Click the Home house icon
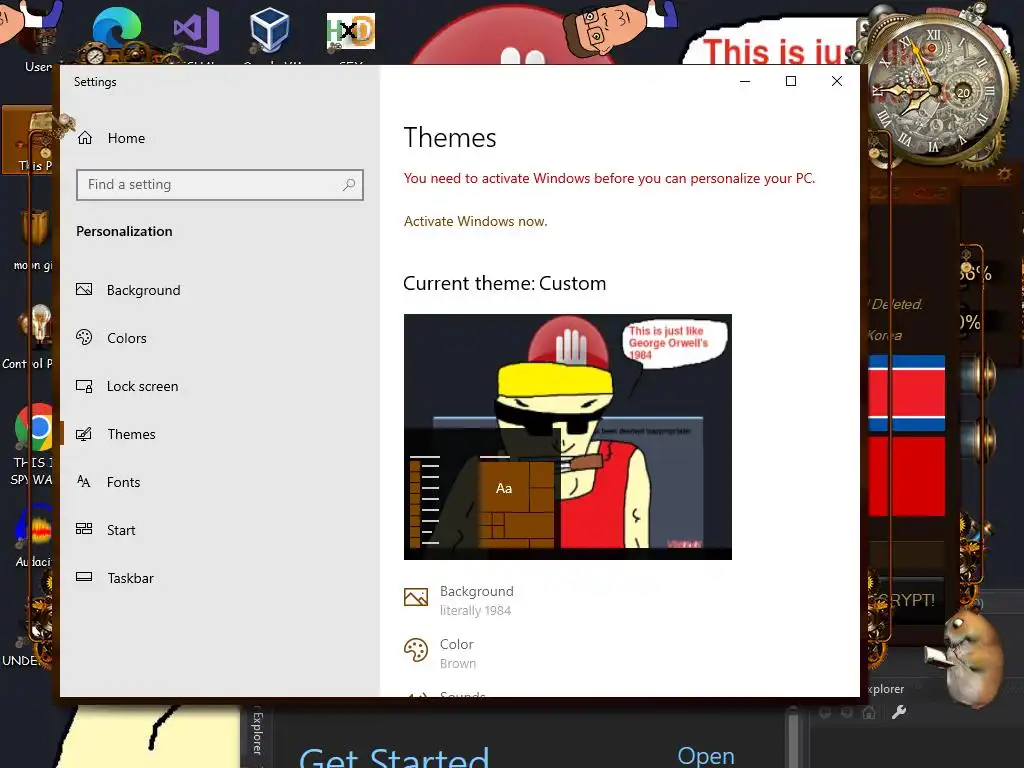 85,138
